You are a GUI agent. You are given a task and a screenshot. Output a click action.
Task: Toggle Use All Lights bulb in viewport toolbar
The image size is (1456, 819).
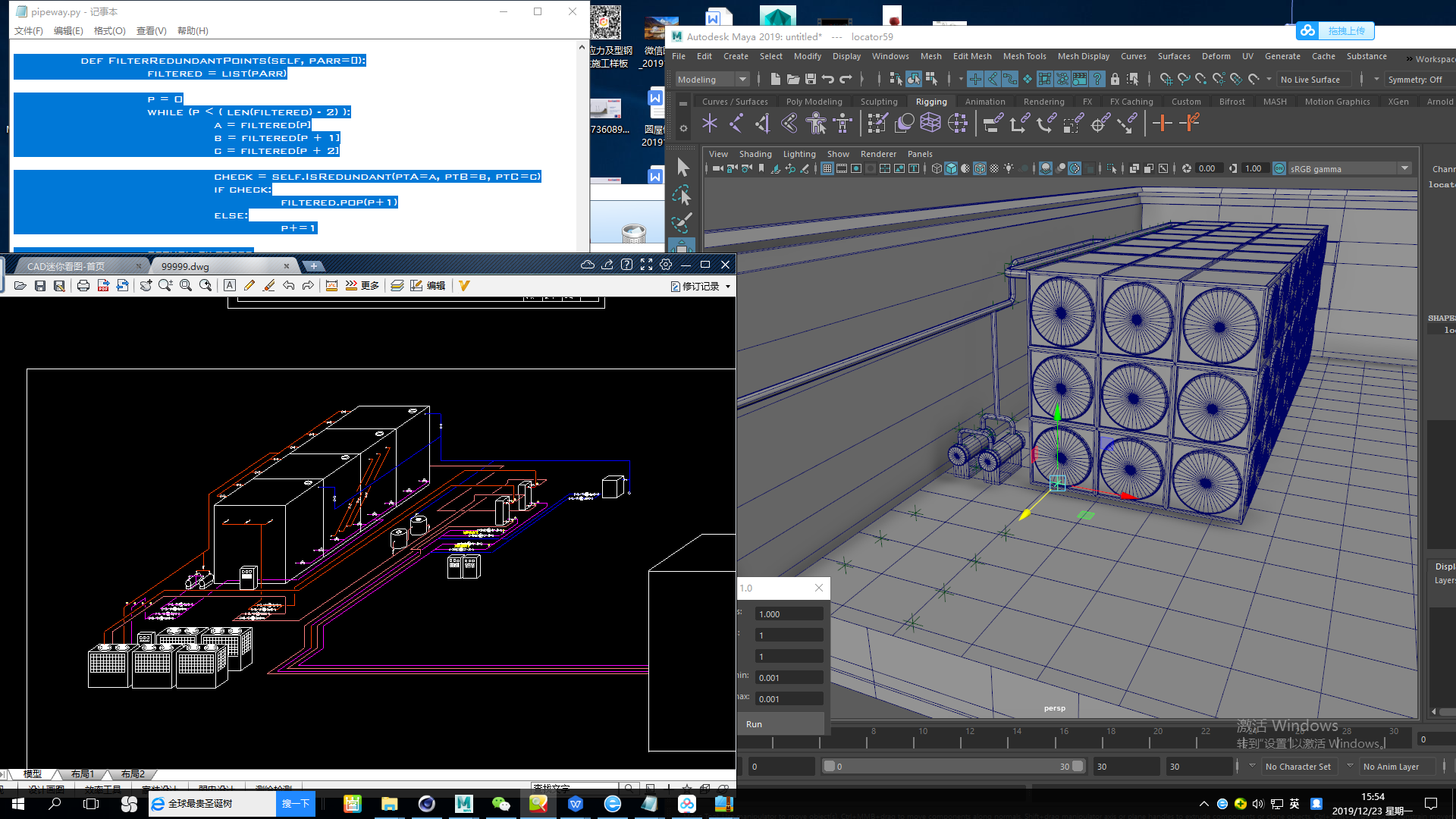click(x=1009, y=168)
